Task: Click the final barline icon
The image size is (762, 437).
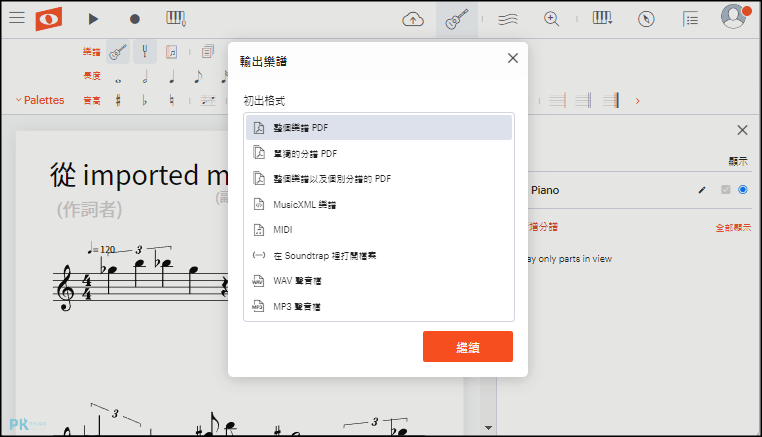Action: point(610,100)
